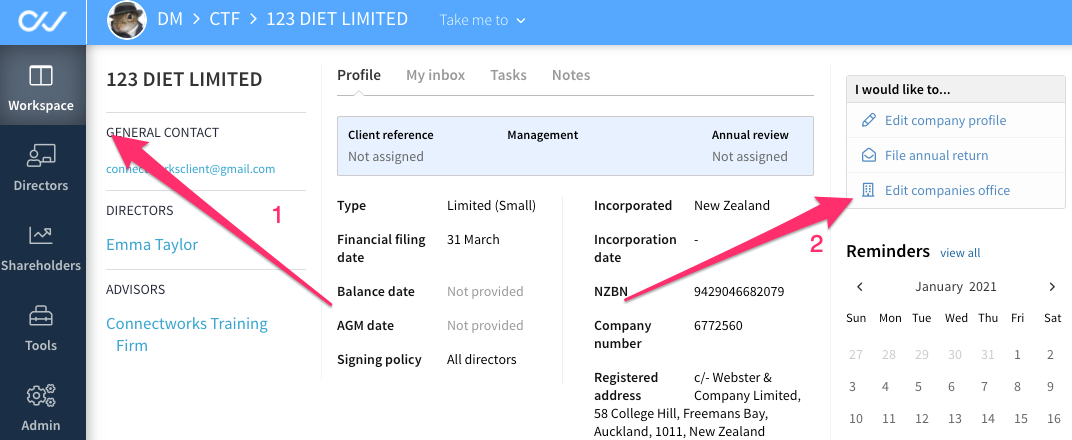
Task: Open the Take me to dropdown
Action: 482,20
